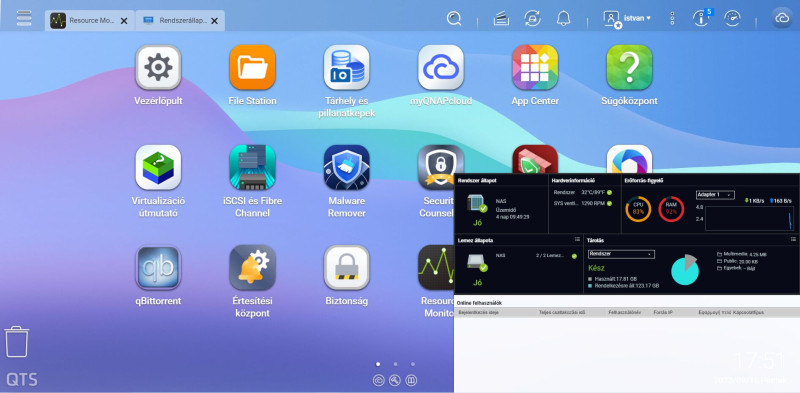
Task: Click the storage usage pie chart
Action: pyautogui.click(x=685, y=269)
